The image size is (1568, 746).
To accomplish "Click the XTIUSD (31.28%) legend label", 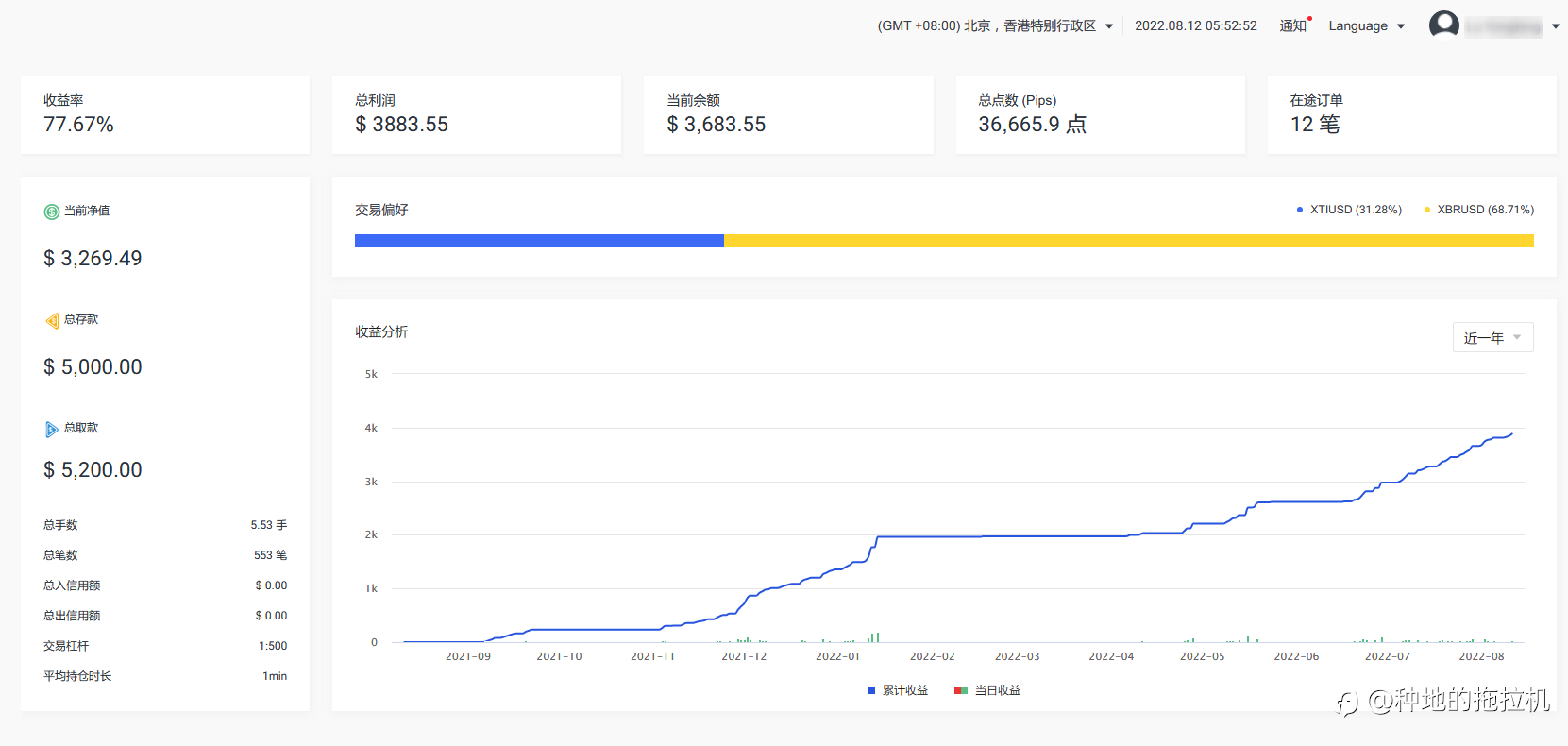I will point(1356,210).
